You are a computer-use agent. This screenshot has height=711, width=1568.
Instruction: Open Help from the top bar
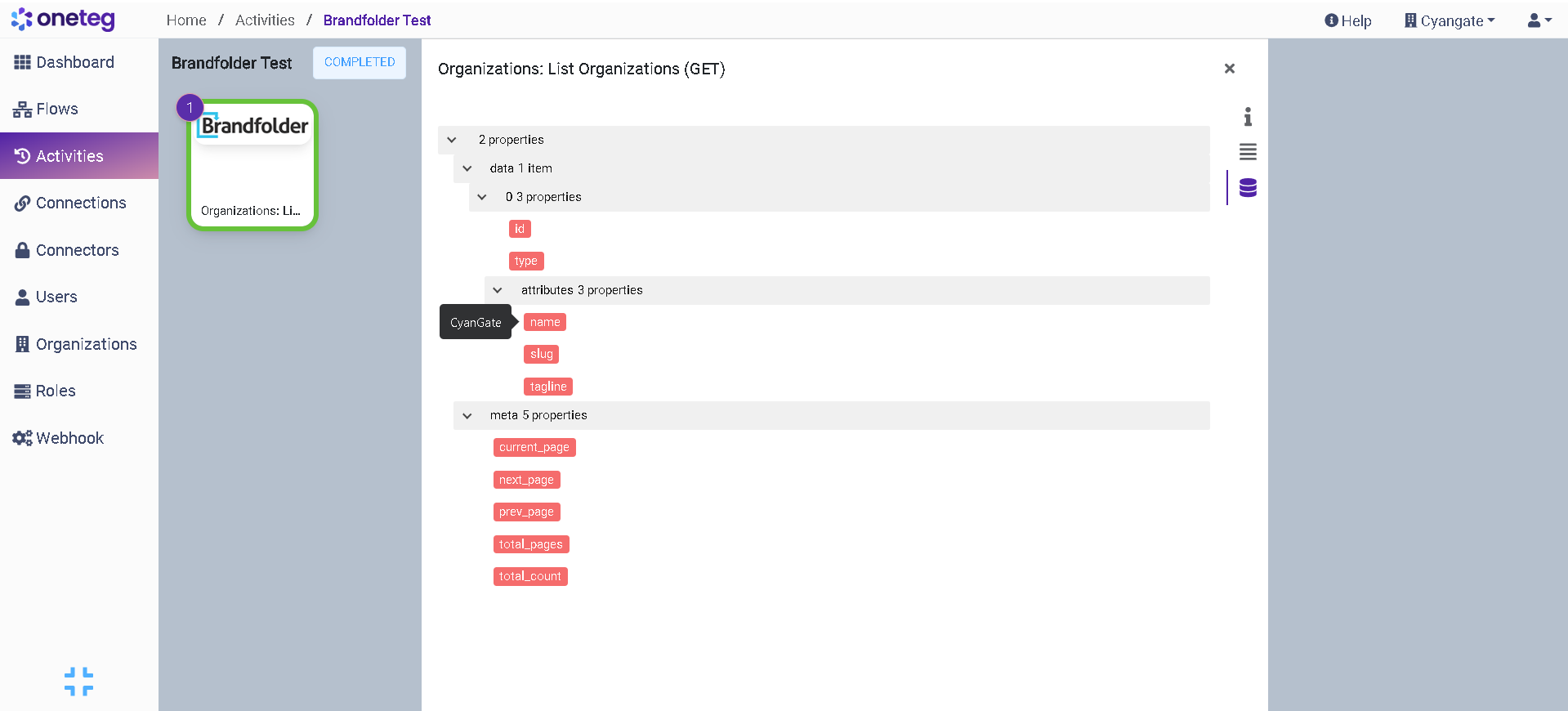tap(1347, 20)
